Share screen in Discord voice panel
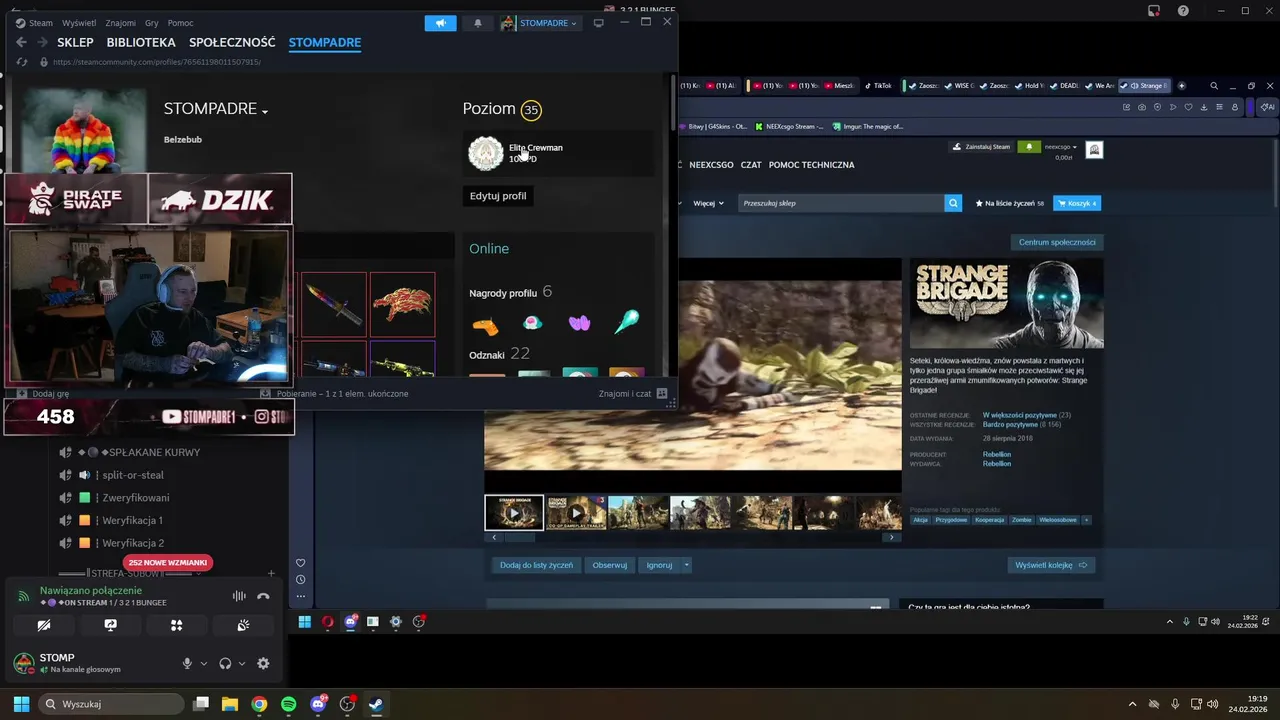The width and height of the screenshot is (1280, 720). pyautogui.click(x=110, y=625)
